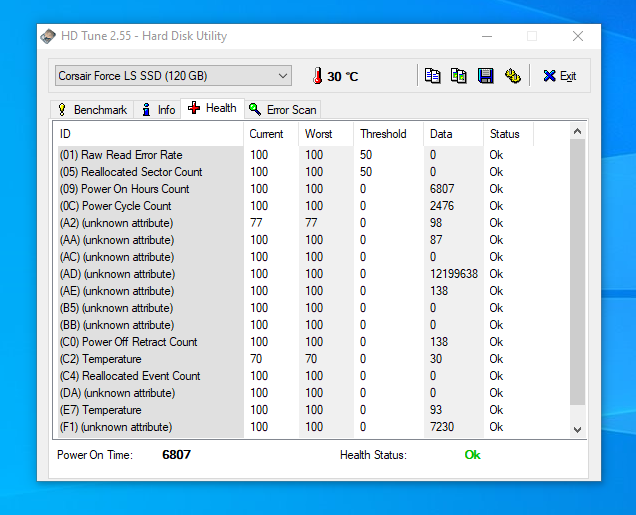The image size is (636, 515).
Task: Open the options wrench icon
Action: (513, 76)
